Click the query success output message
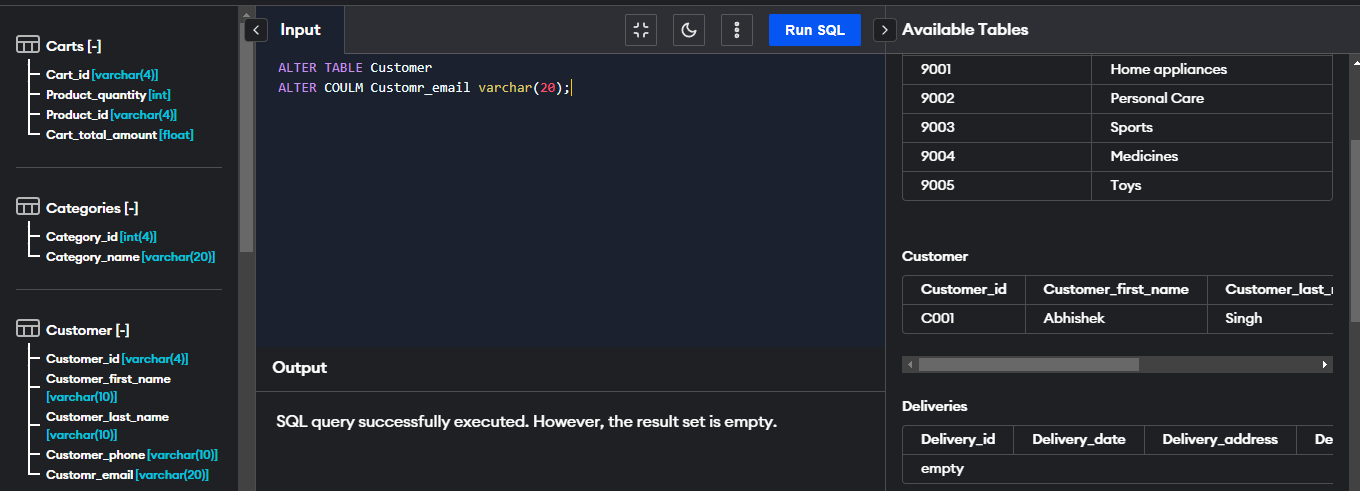Viewport: 1360px width, 491px height. pos(526,422)
